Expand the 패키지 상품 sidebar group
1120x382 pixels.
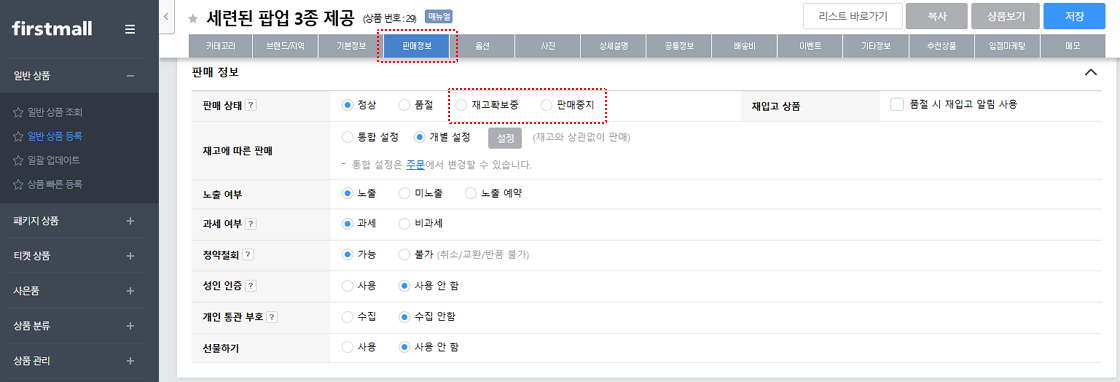pyautogui.click(x=130, y=221)
